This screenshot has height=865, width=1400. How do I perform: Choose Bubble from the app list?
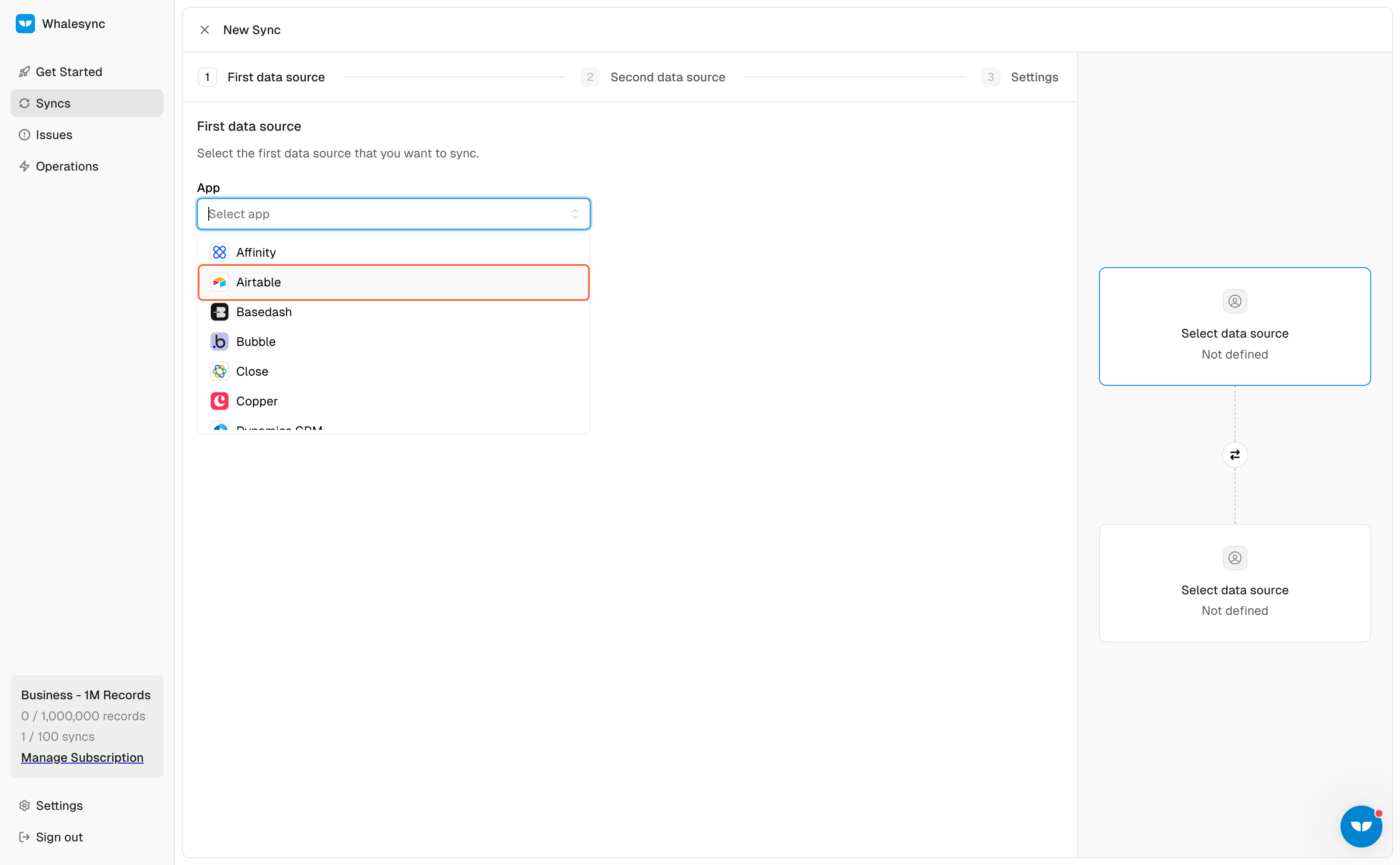click(394, 342)
